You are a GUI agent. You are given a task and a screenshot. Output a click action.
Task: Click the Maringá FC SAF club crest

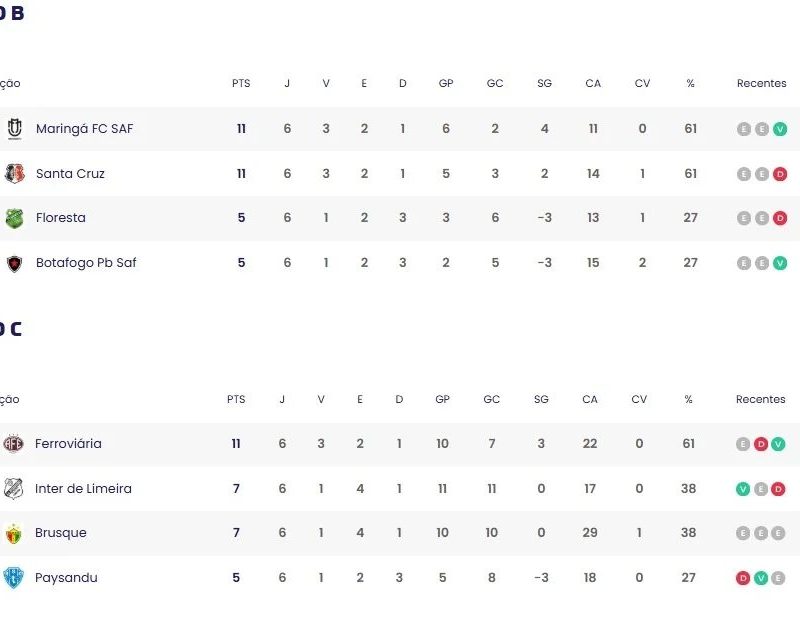14,129
